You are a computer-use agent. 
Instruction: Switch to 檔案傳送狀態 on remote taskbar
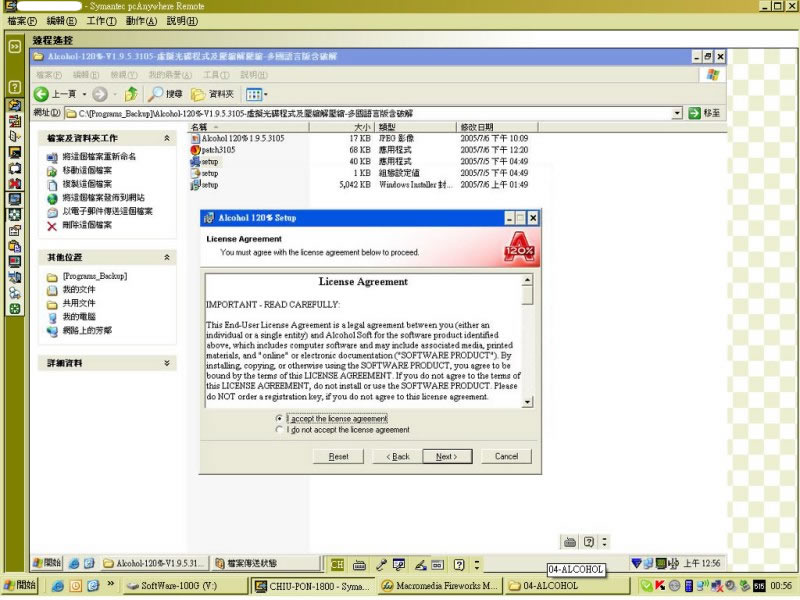coord(264,563)
